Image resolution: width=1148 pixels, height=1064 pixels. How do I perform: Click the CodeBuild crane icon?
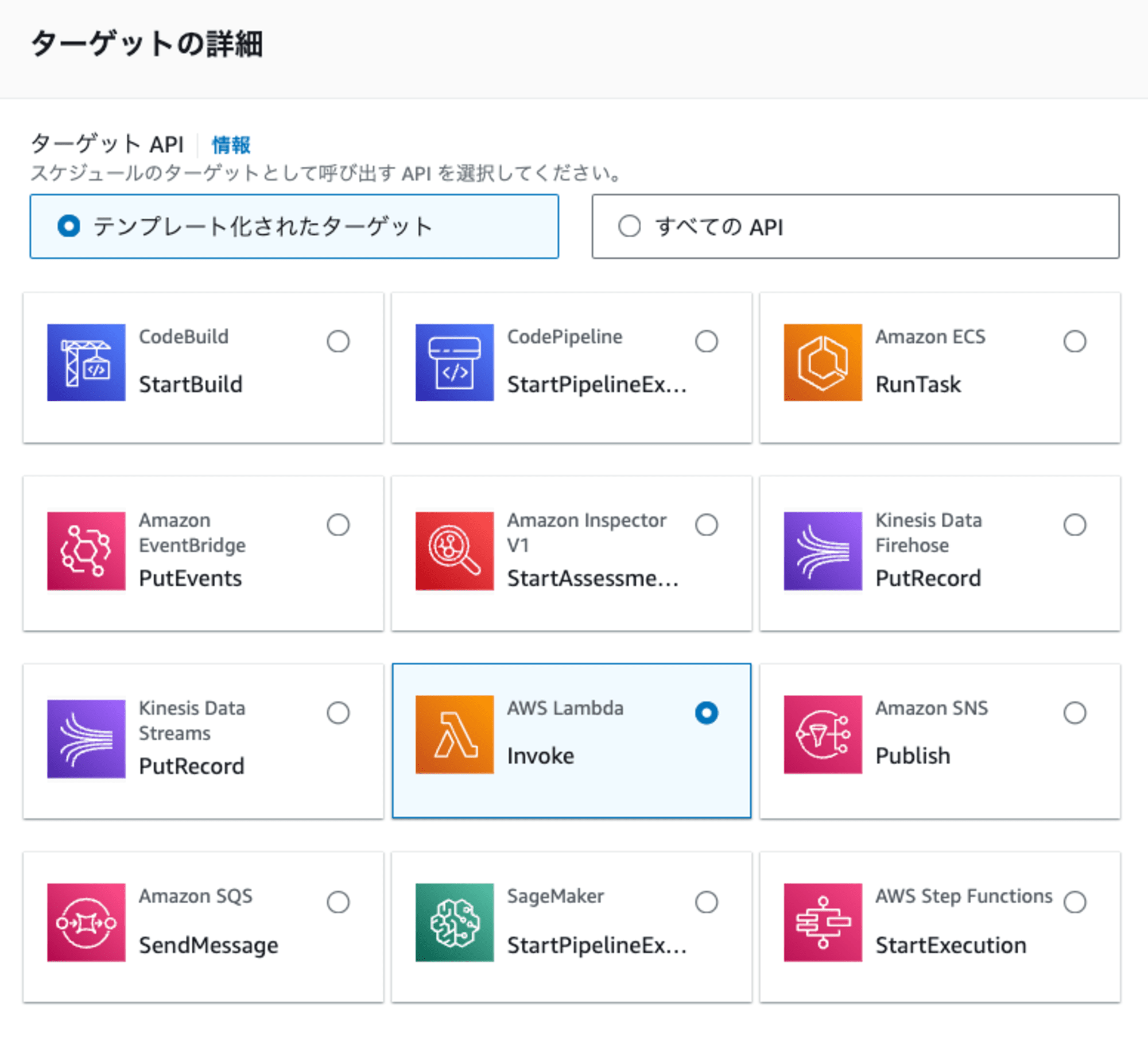tap(86, 362)
